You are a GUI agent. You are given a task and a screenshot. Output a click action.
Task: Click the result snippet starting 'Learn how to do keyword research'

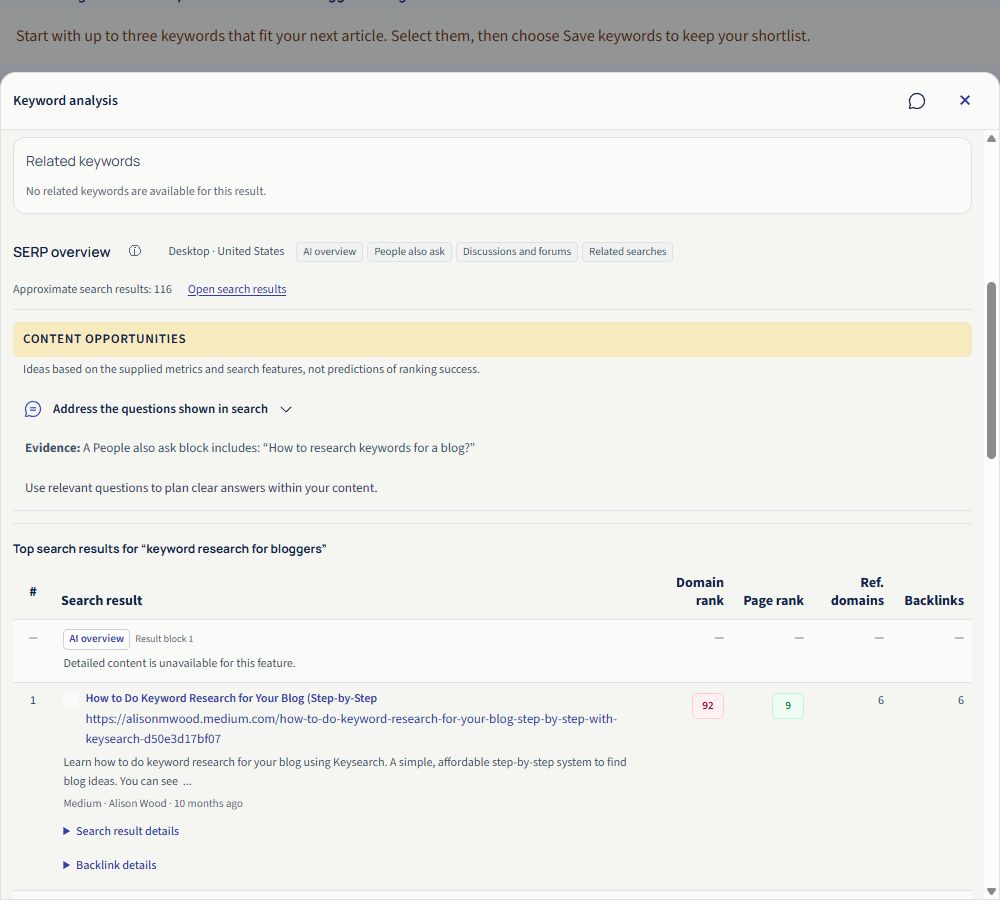[345, 771]
